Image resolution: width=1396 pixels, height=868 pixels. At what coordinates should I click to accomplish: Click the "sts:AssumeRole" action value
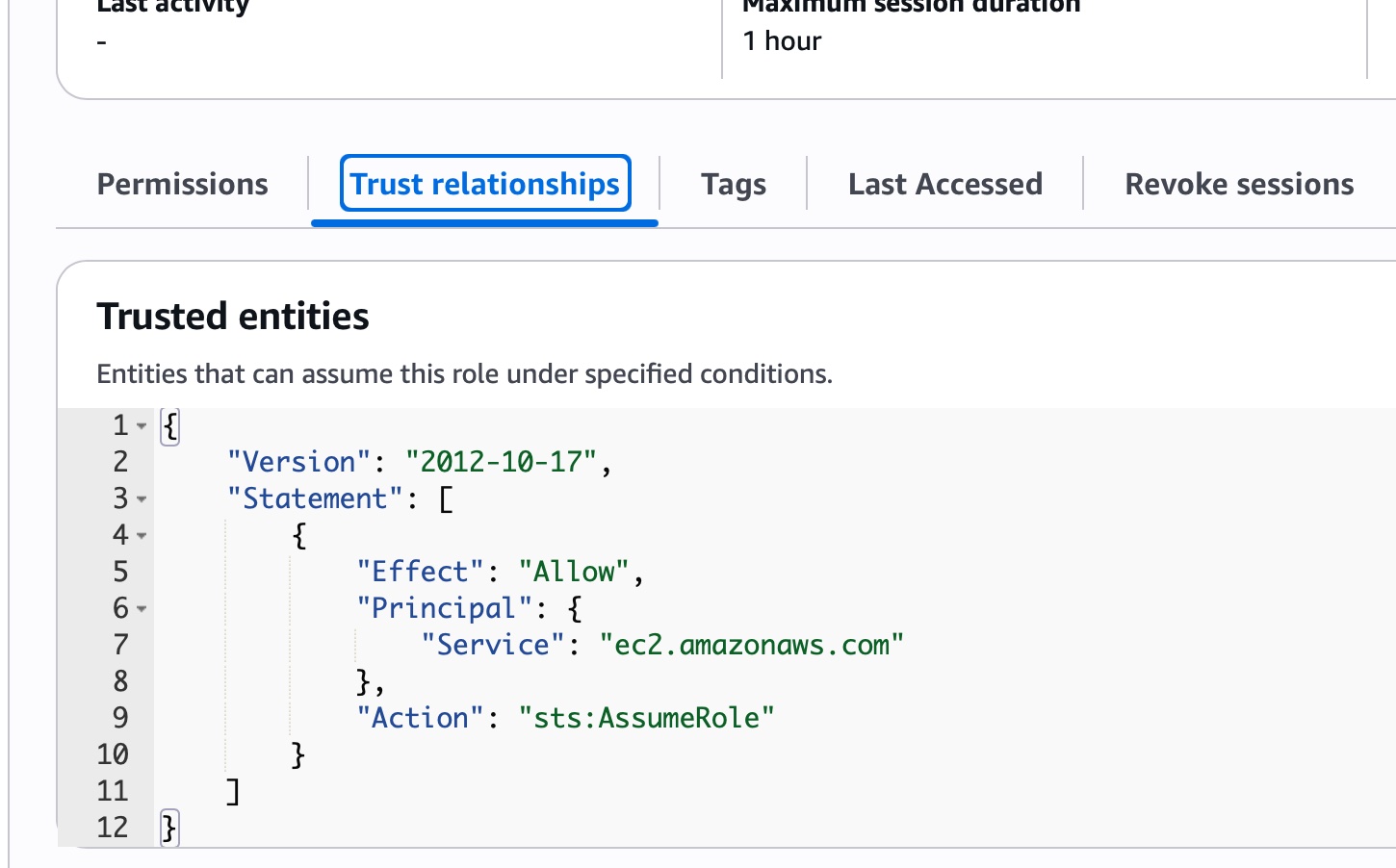click(x=646, y=718)
